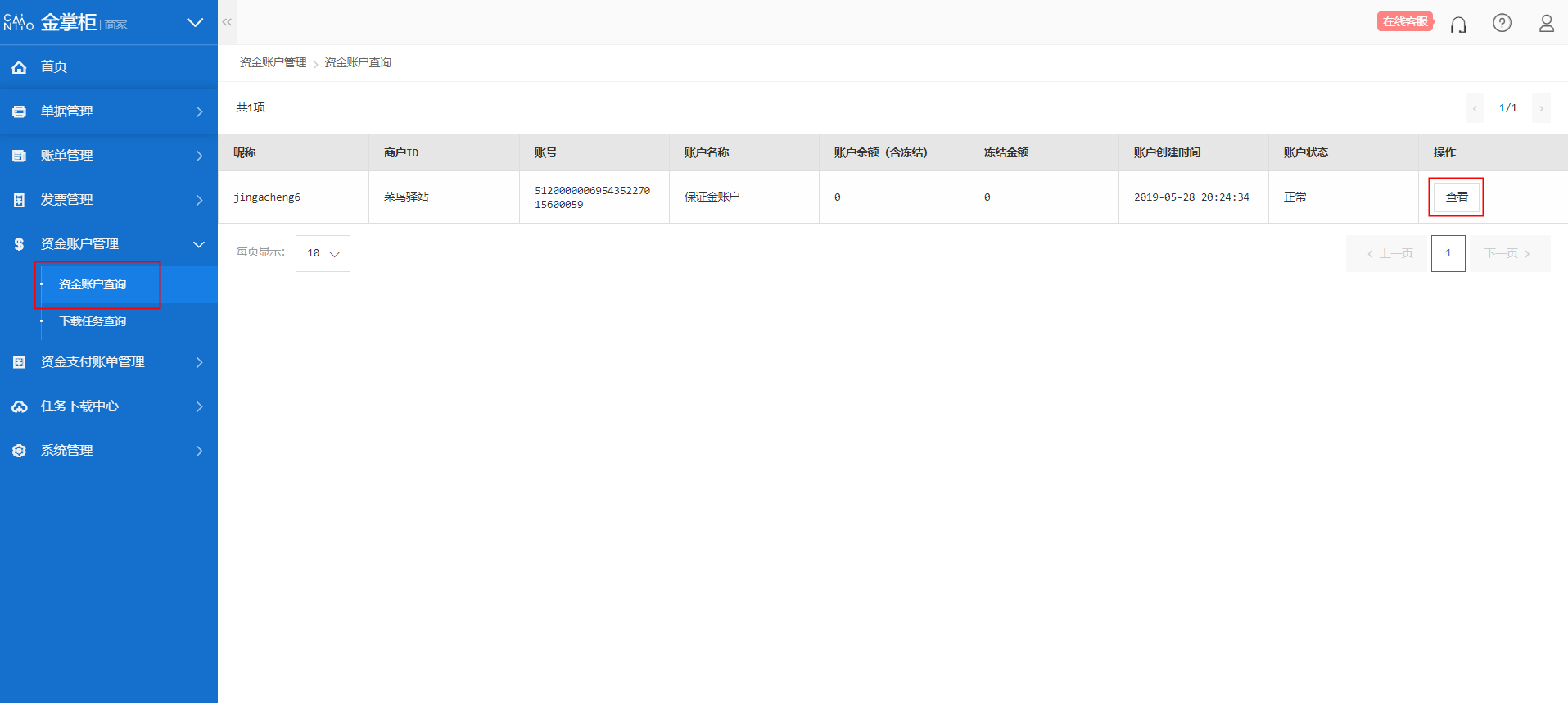Open the 首页 home icon
This screenshot has height=703, width=1568.
pos(19,67)
